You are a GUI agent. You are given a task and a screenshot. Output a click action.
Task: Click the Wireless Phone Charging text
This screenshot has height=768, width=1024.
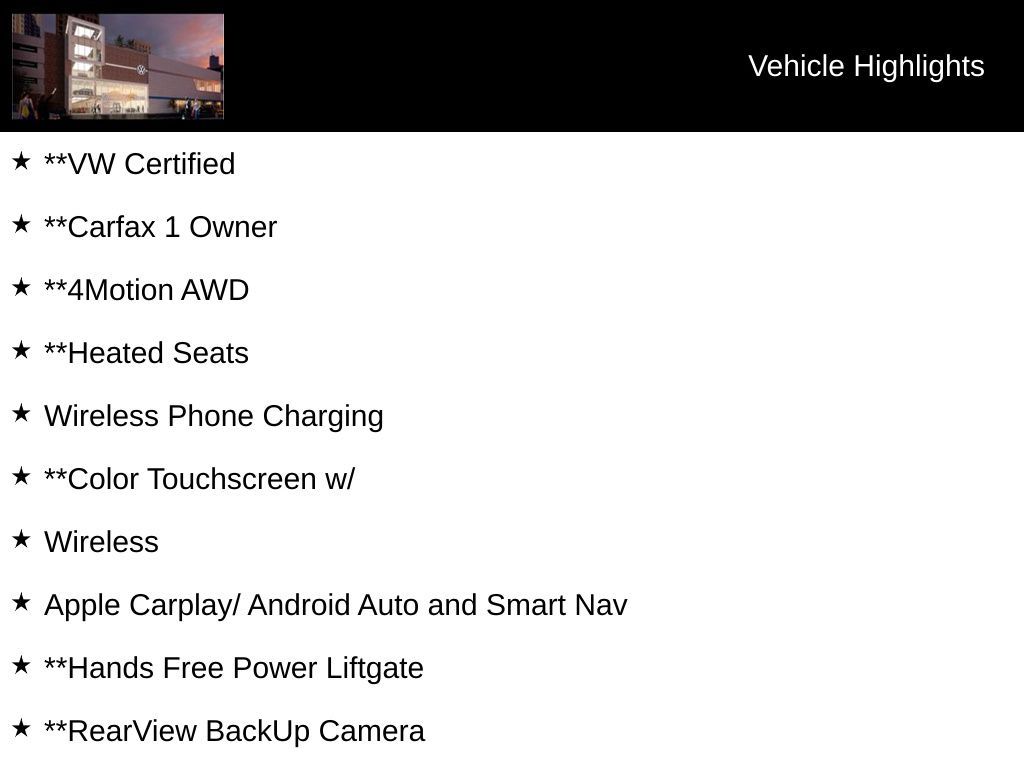214,416
